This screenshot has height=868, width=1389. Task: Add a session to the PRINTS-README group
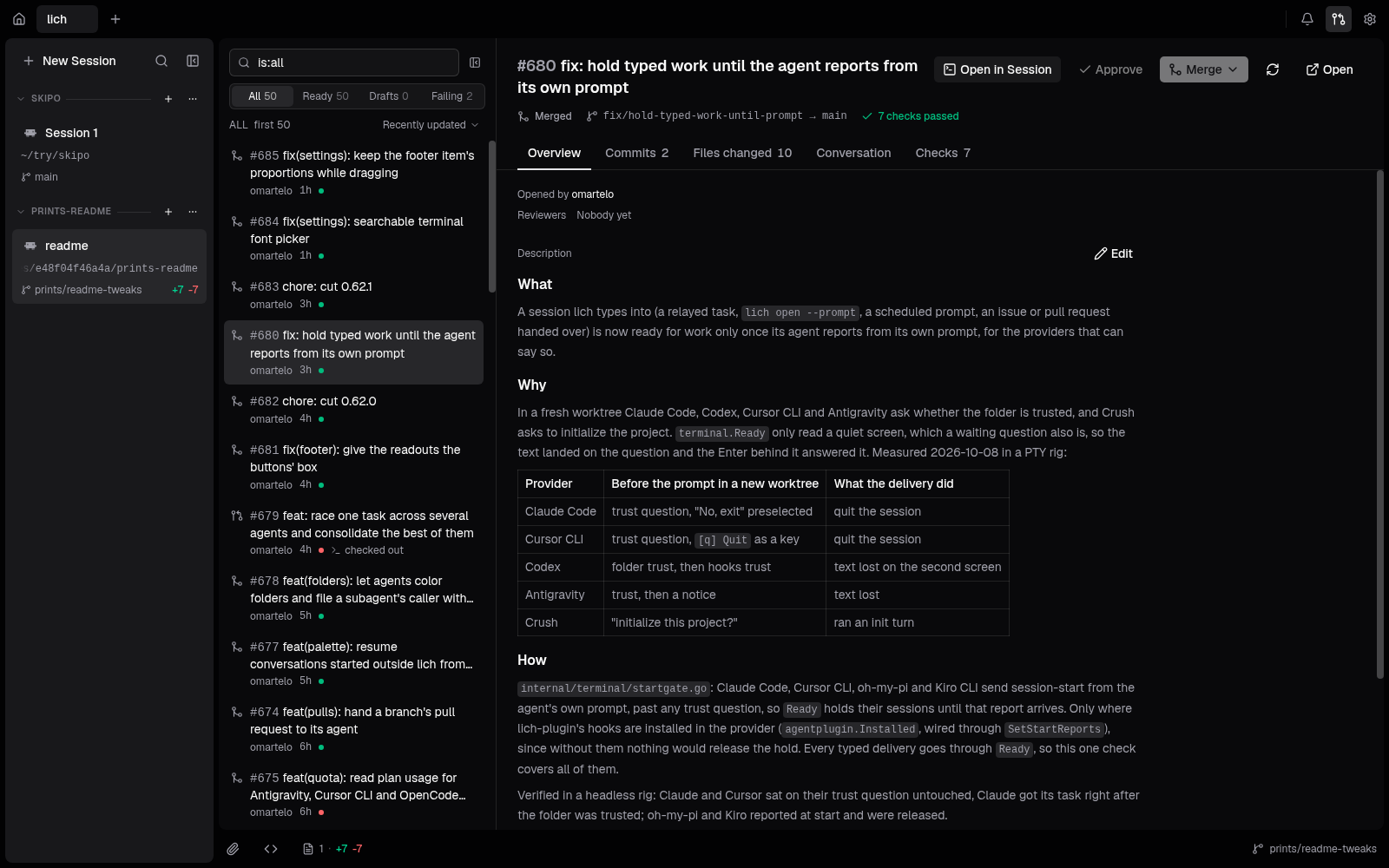click(168, 212)
